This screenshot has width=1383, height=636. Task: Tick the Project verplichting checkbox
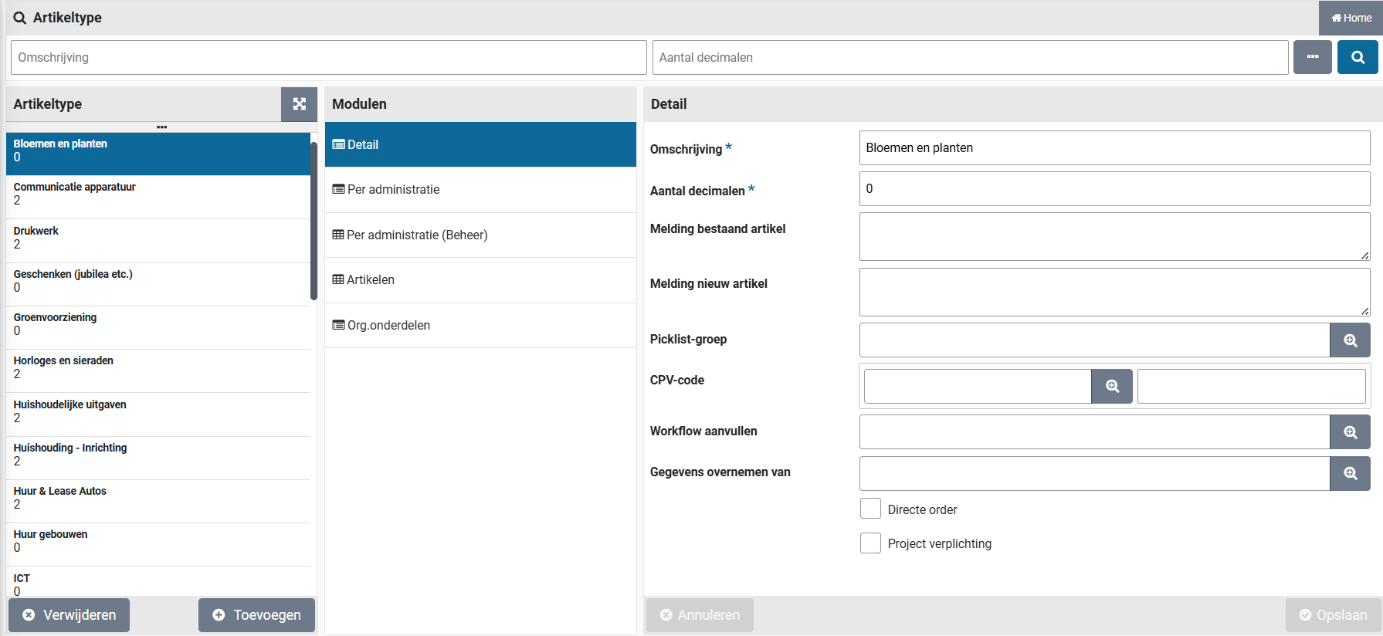click(x=870, y=543)
